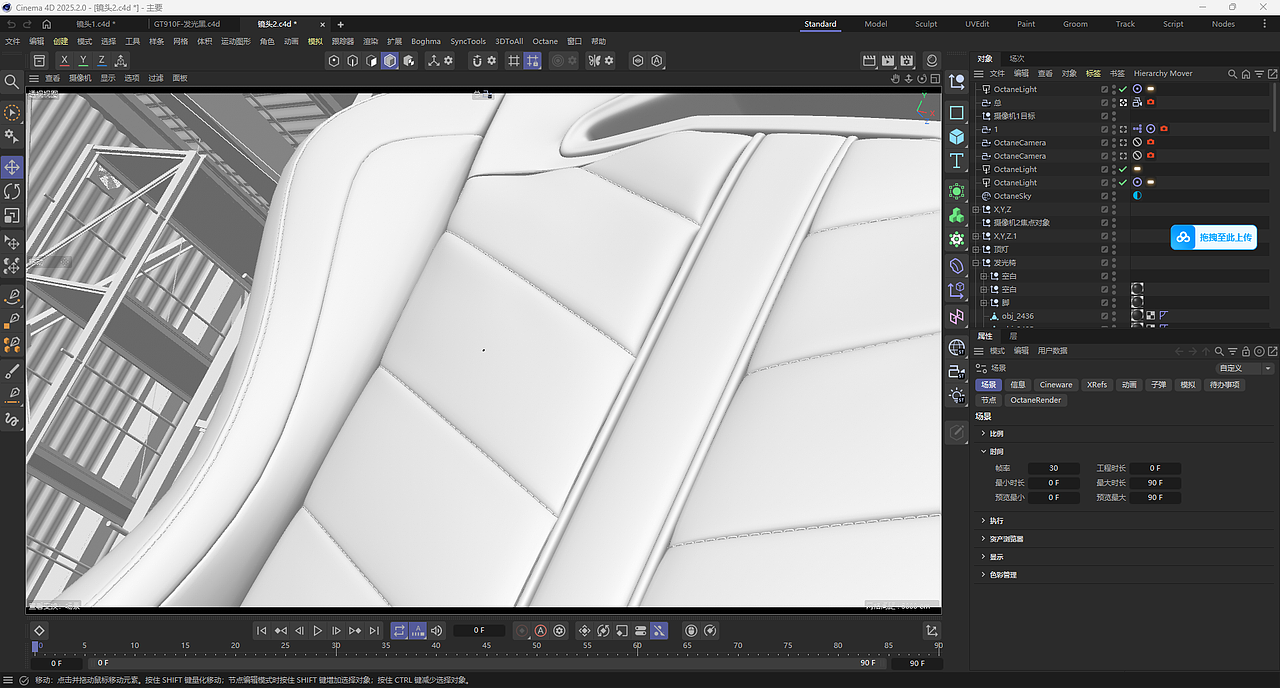Select the 摄像机1目标 object
1280x688 pixels.
(1014, 116)
